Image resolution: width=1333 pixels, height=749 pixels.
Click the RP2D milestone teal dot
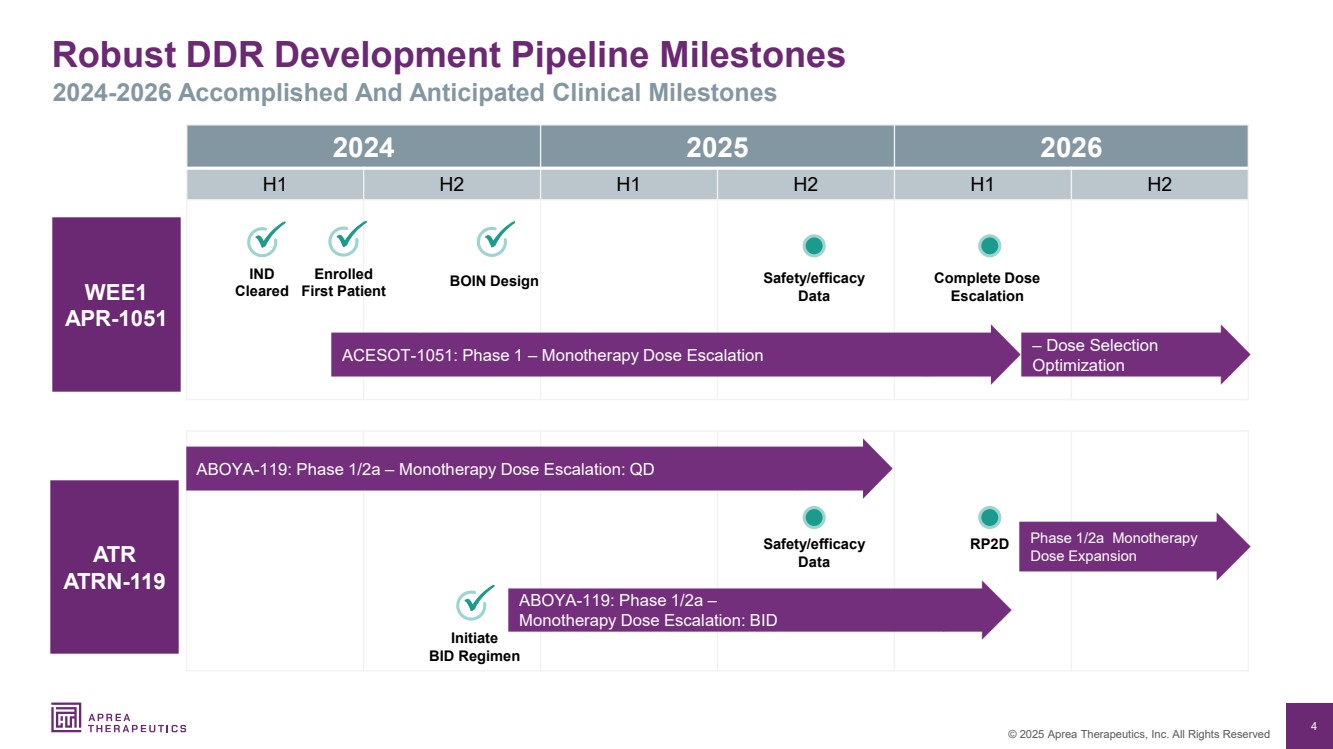pyautogui.click(x=989, y=517)
